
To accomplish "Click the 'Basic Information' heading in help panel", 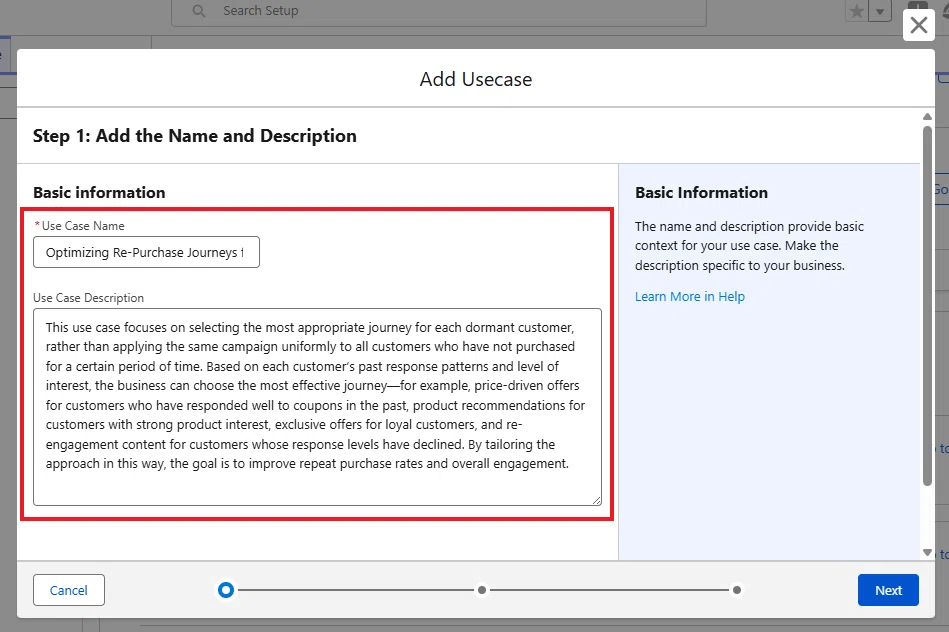I will coord(701,193).
